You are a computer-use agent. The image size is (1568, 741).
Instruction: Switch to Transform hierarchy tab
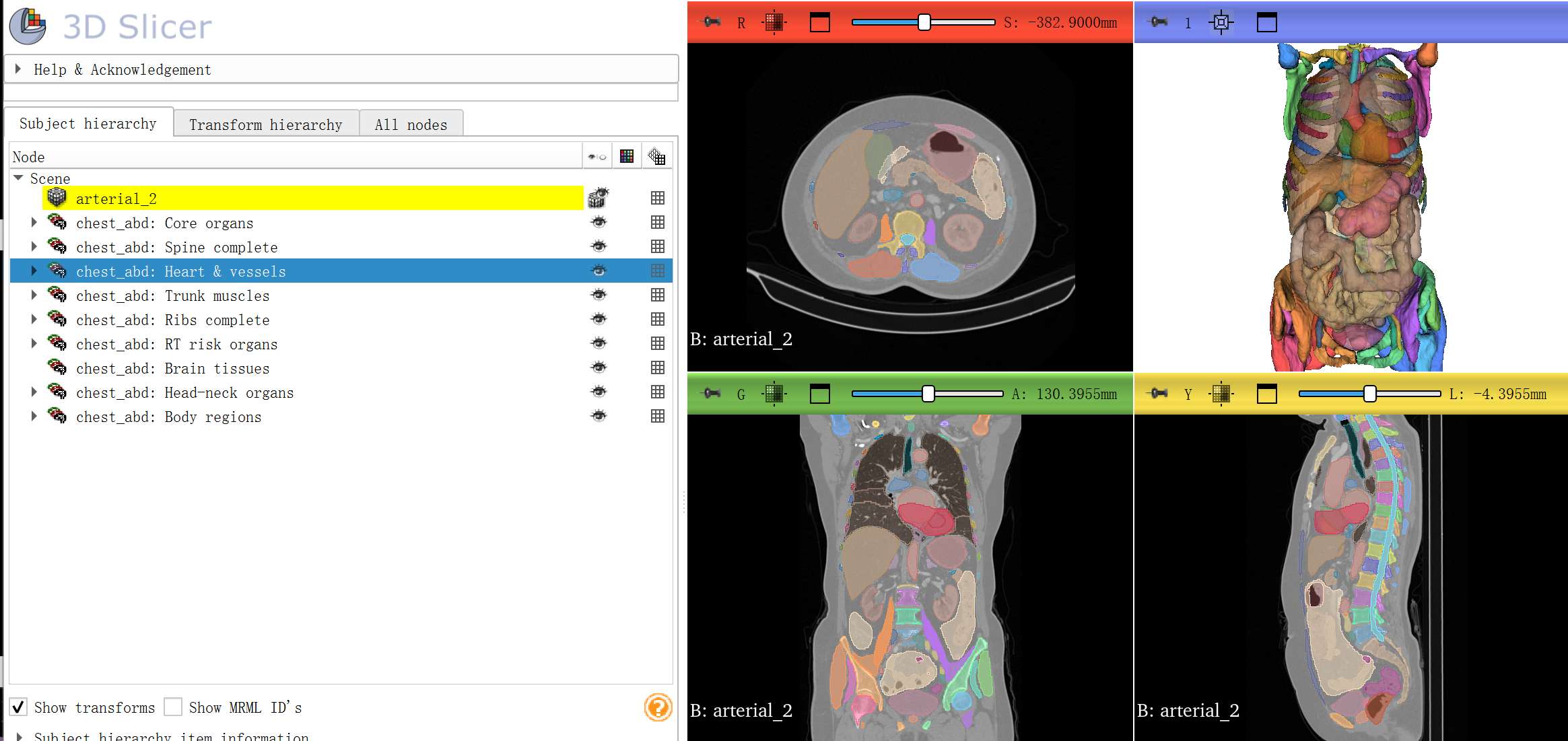[265, 125]
